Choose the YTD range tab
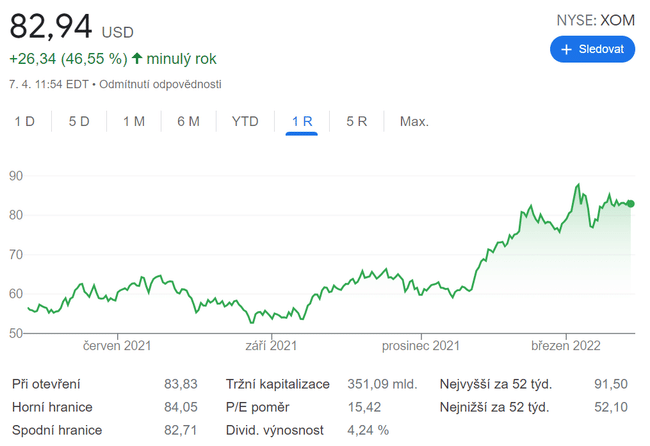This screenshot has width=650, height=446. click(245, 121)
